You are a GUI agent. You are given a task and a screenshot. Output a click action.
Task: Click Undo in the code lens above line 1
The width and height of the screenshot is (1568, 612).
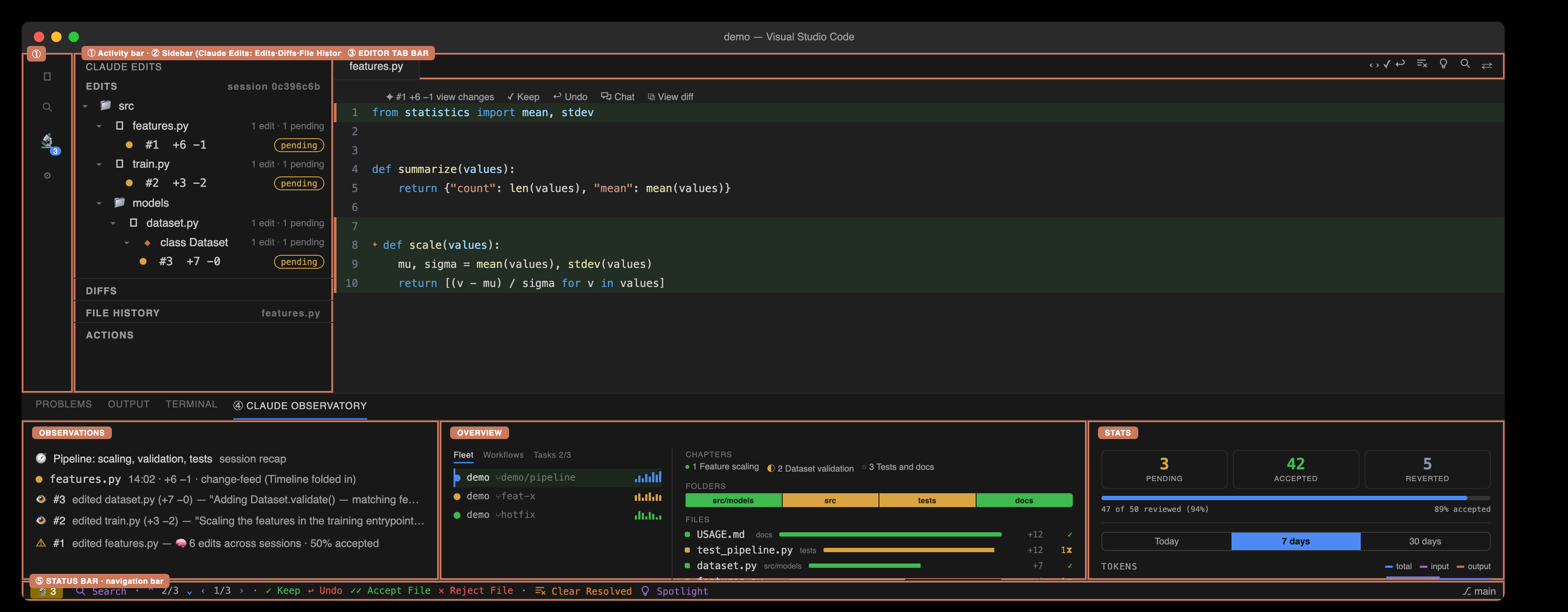[570, 97]
